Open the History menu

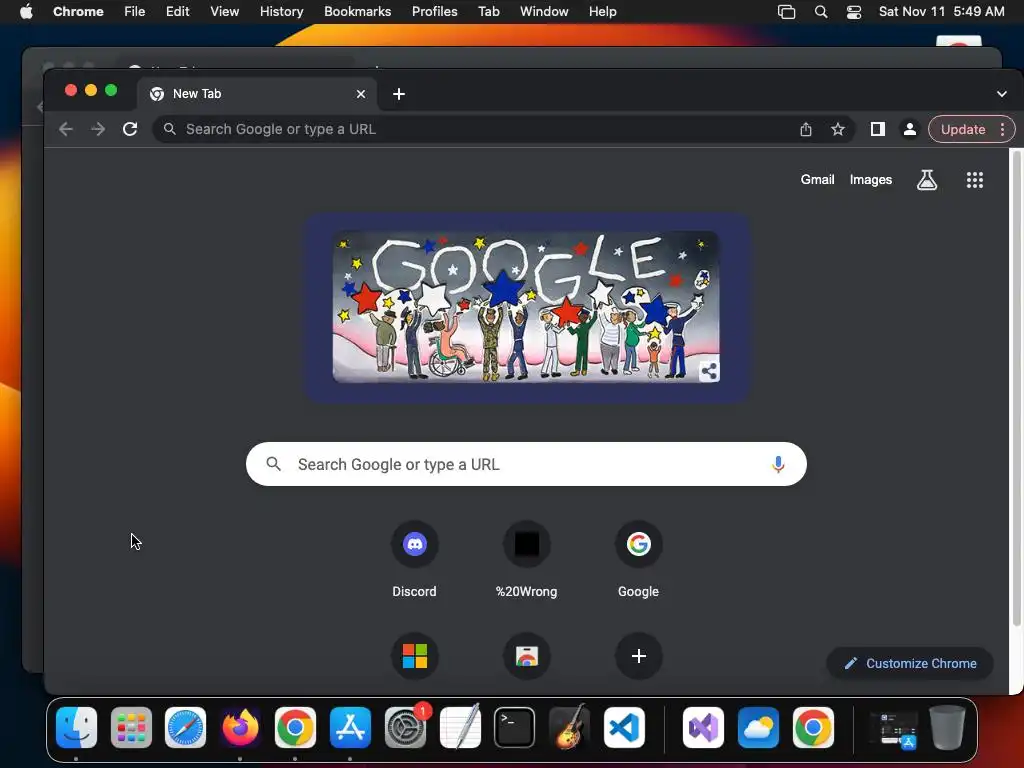(281, 12)
